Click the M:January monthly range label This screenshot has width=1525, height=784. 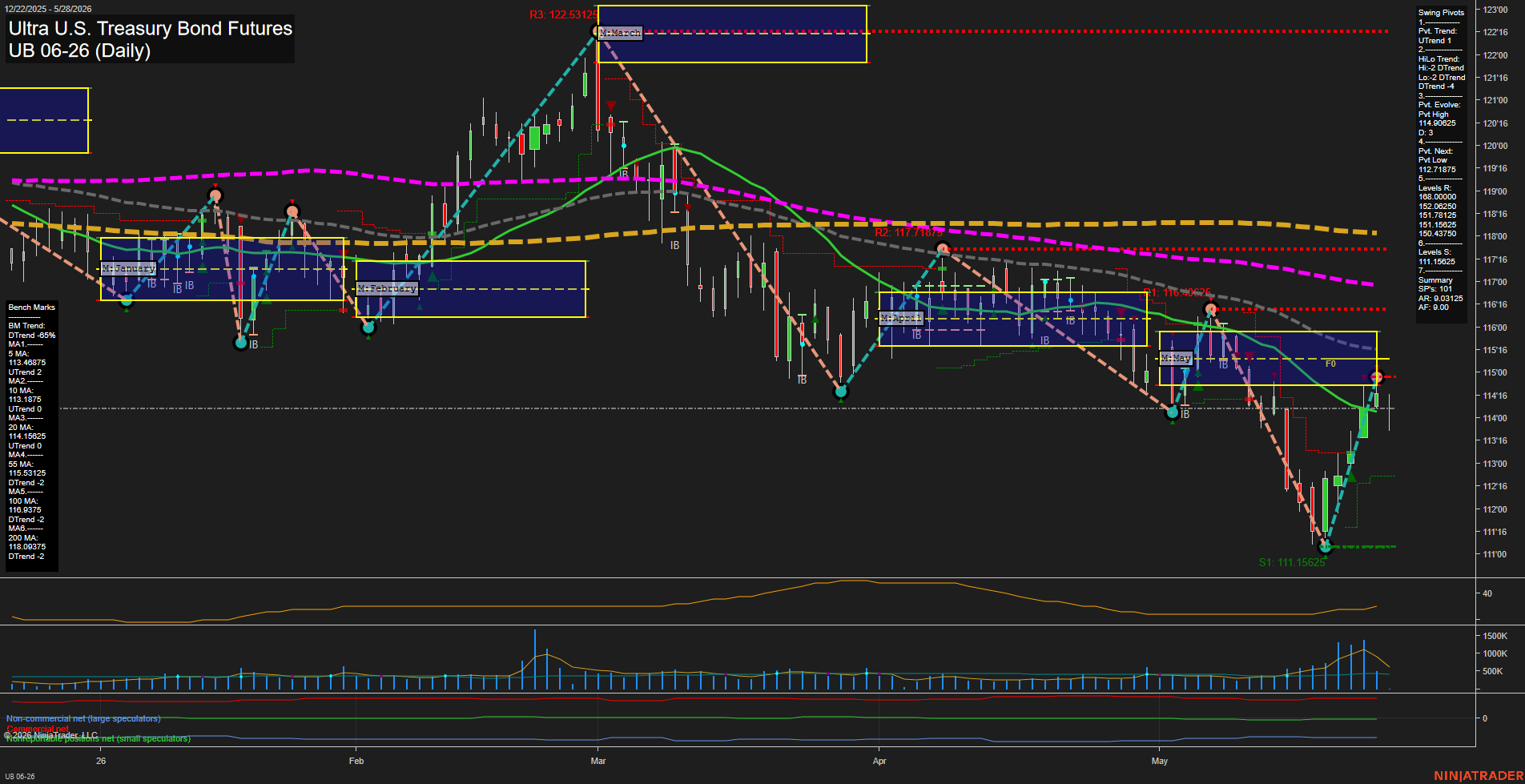click(x=128, y=268)
